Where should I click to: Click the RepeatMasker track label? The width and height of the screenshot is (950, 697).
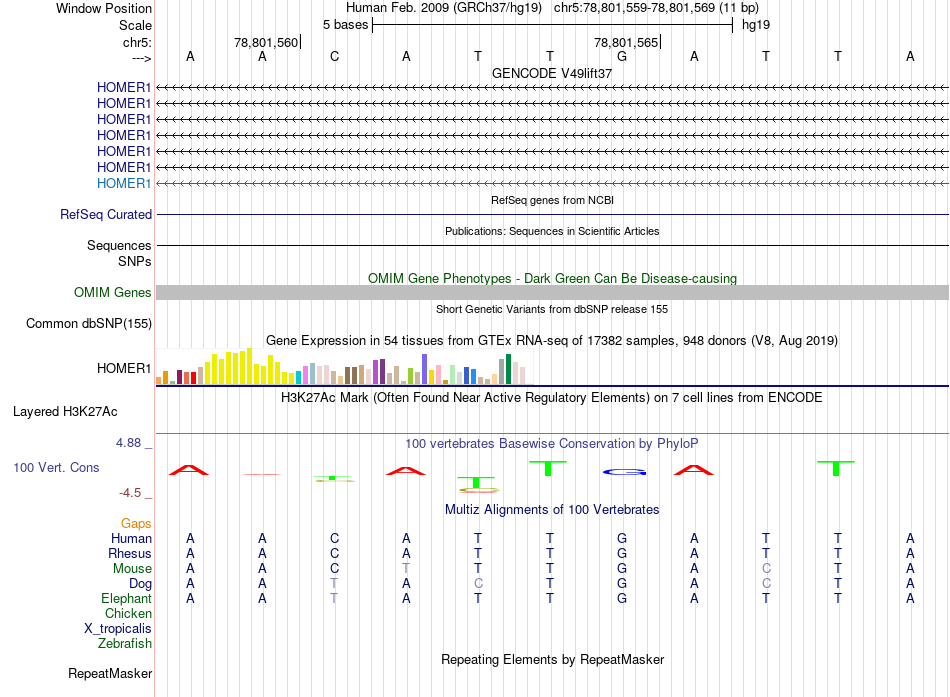point(110,673)
